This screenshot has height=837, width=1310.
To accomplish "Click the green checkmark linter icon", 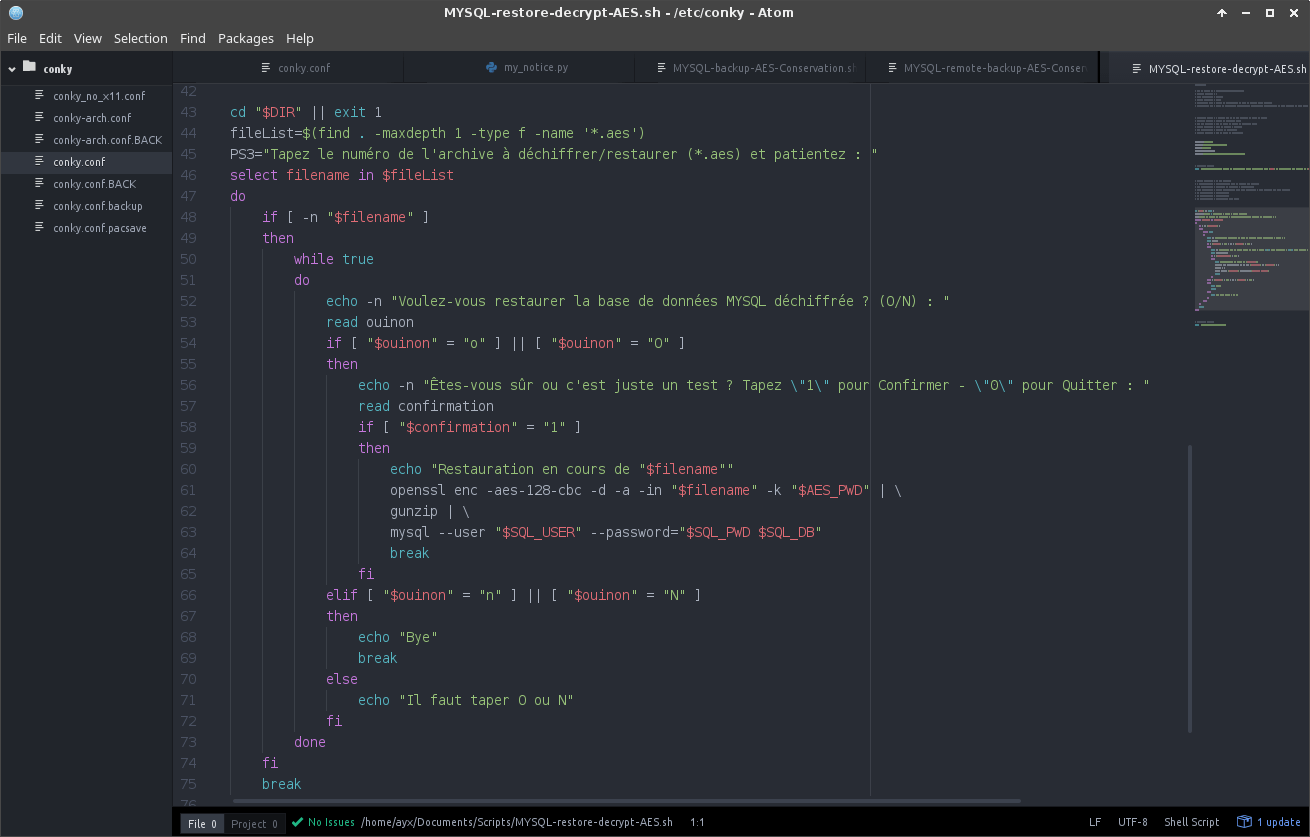I will [x=297, y=822].
